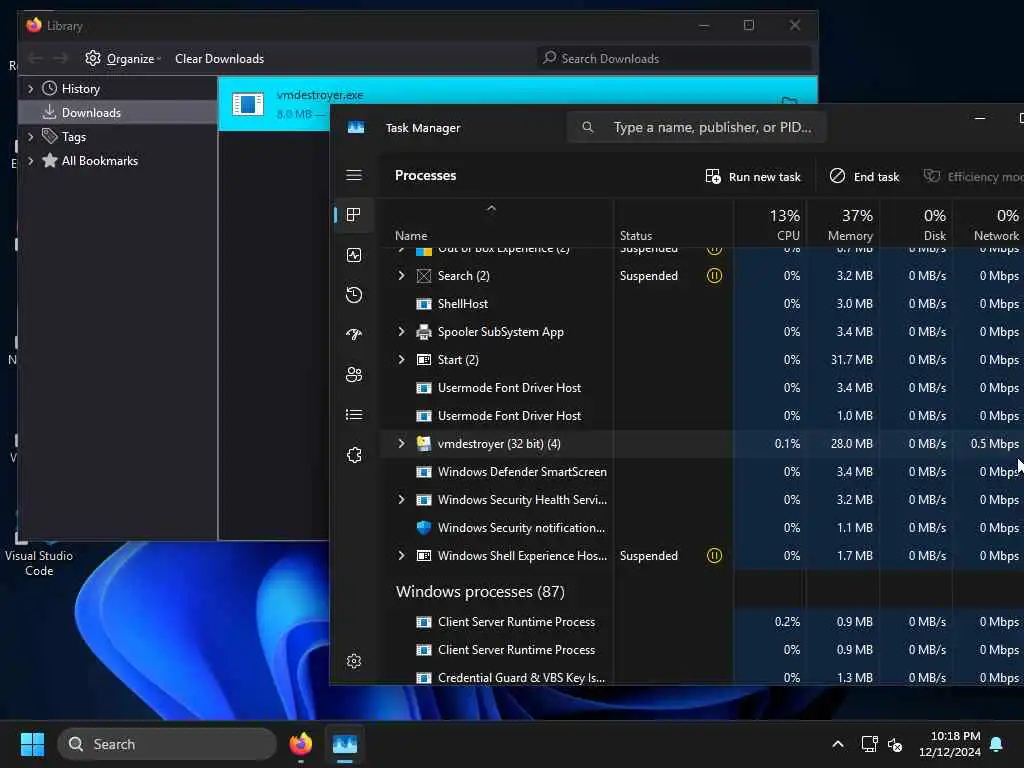
Task: Select Processes page icon in Task Manager sidebar
Action: click(x=354, y=215)
